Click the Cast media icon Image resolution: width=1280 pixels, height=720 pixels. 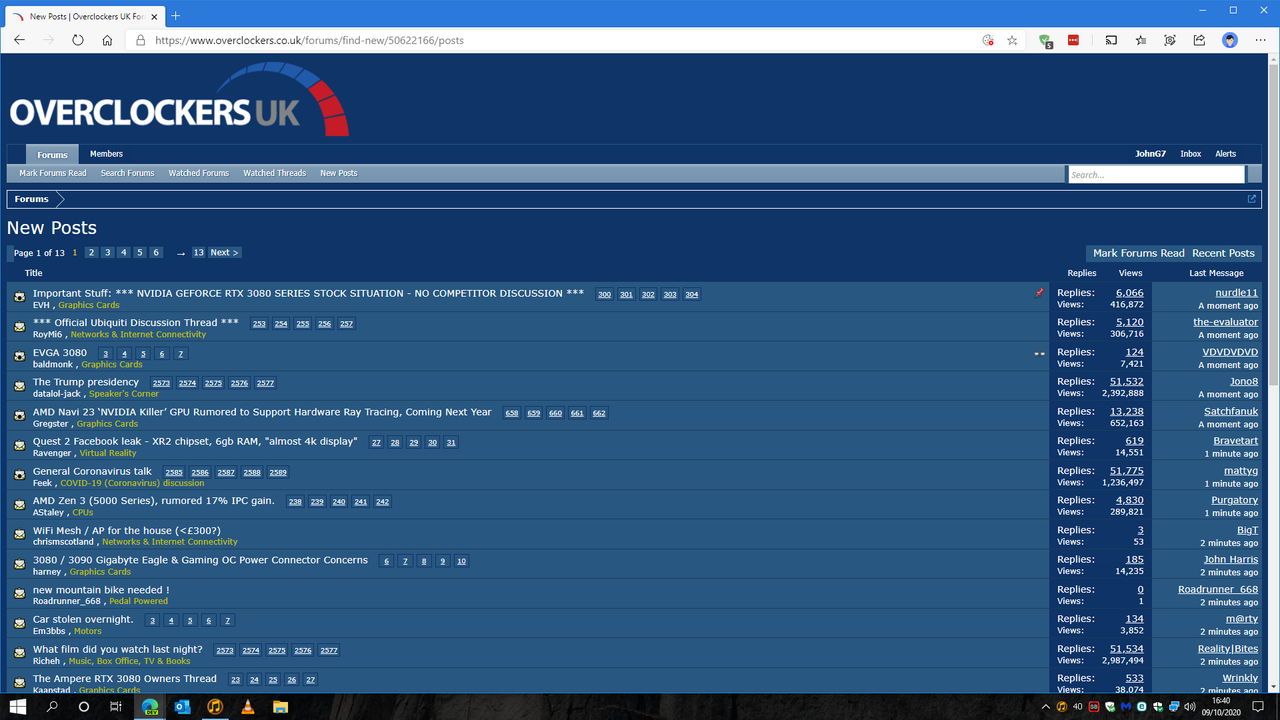coord(1111,40)
